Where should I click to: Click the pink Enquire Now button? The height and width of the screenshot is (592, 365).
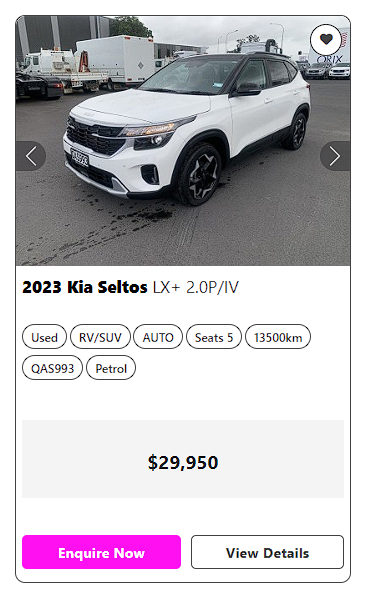pos(102,552)
